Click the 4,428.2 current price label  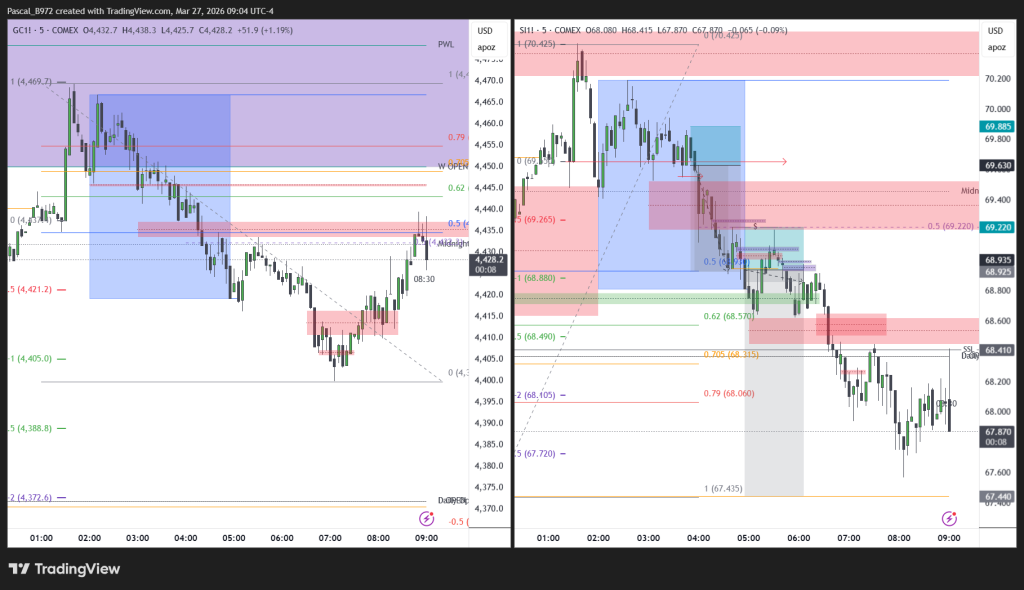pos(489,258)
